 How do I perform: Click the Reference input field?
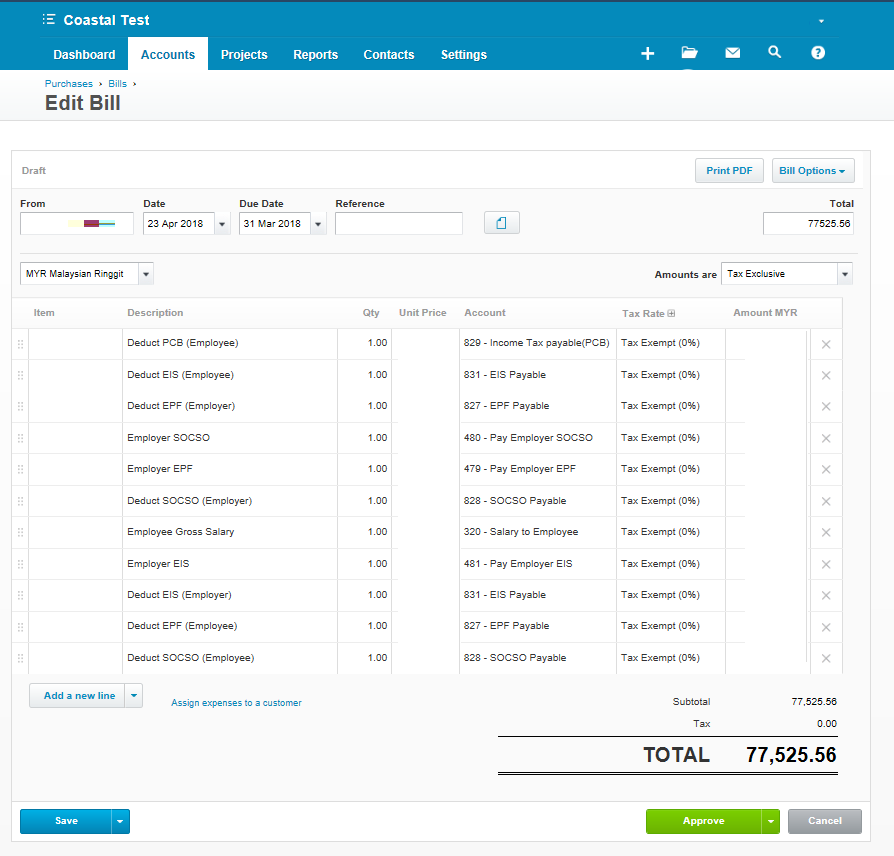pos(399,224)
